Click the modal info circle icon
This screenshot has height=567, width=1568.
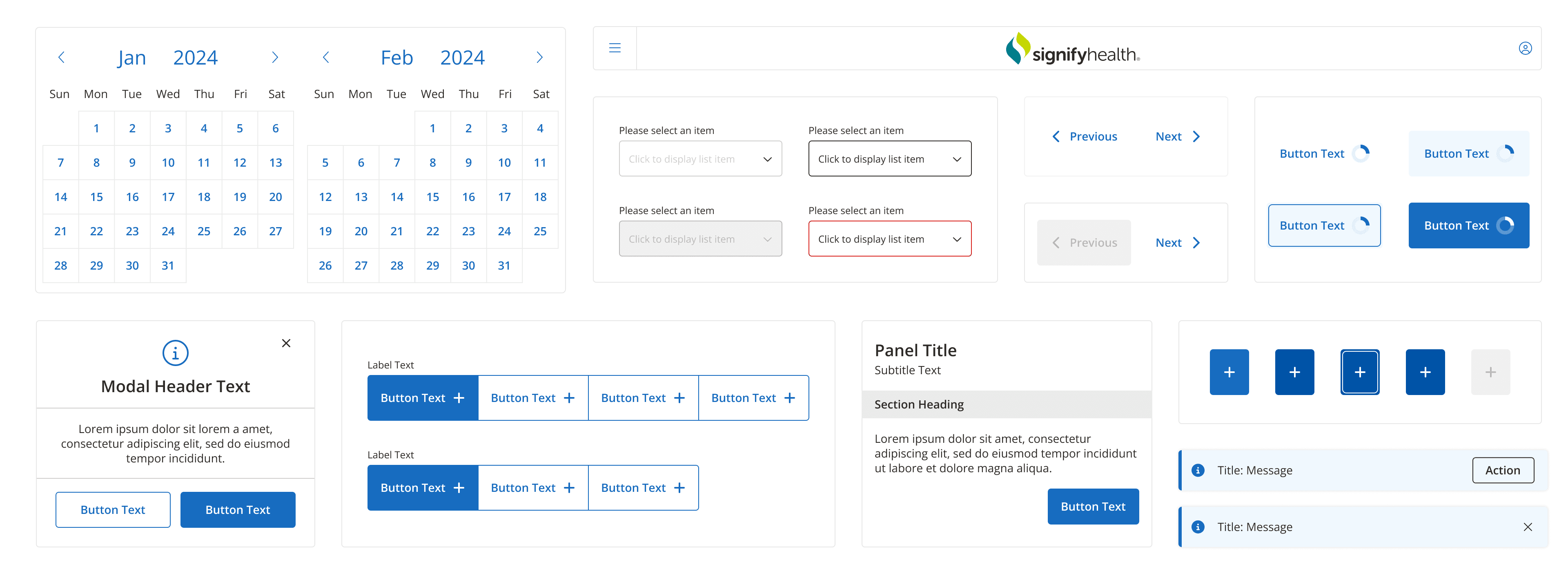[x=175, y=353]
